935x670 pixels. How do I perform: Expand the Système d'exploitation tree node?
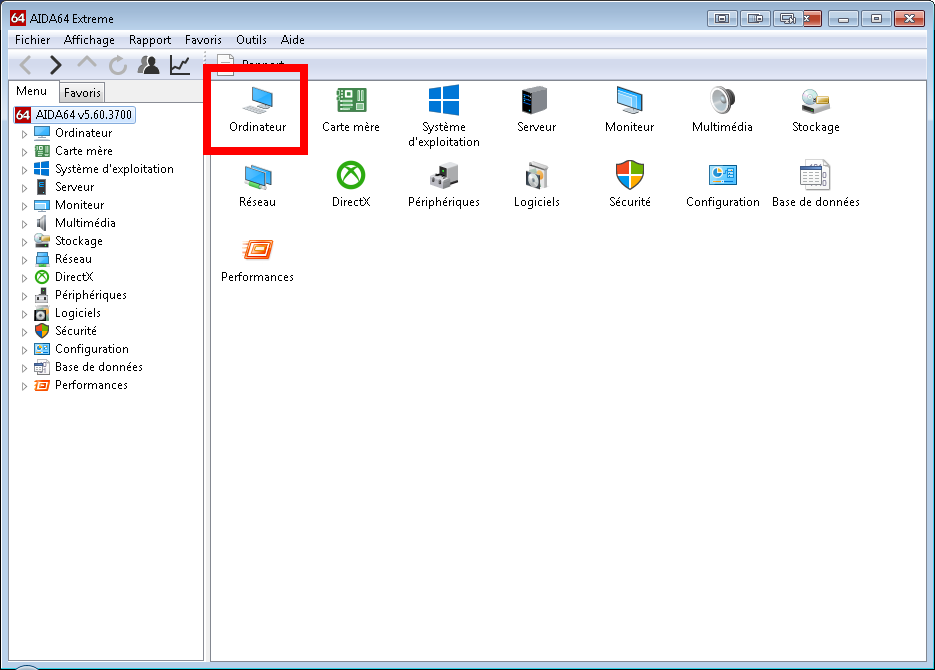24,169
